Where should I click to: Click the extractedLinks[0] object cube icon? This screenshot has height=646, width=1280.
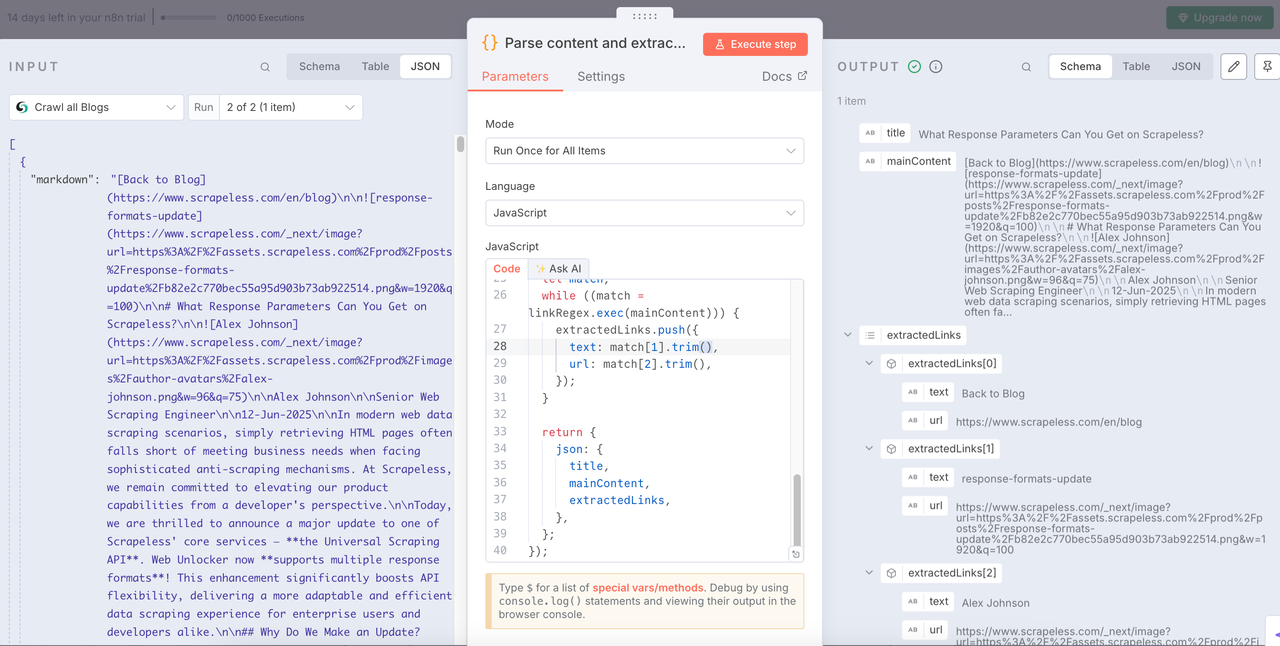coord(891,364)
